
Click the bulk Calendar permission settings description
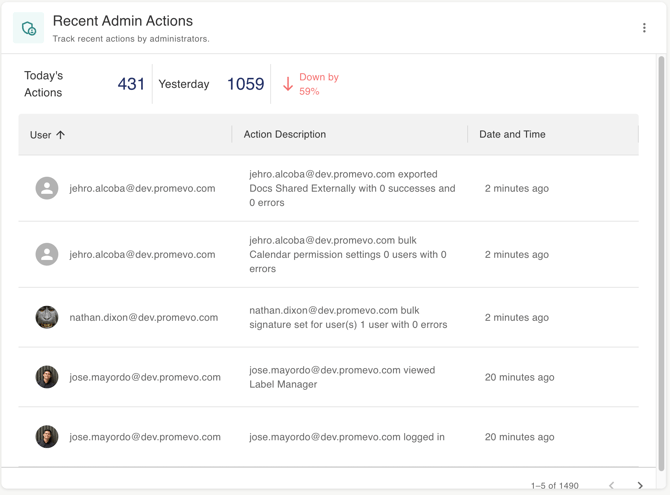348,255
